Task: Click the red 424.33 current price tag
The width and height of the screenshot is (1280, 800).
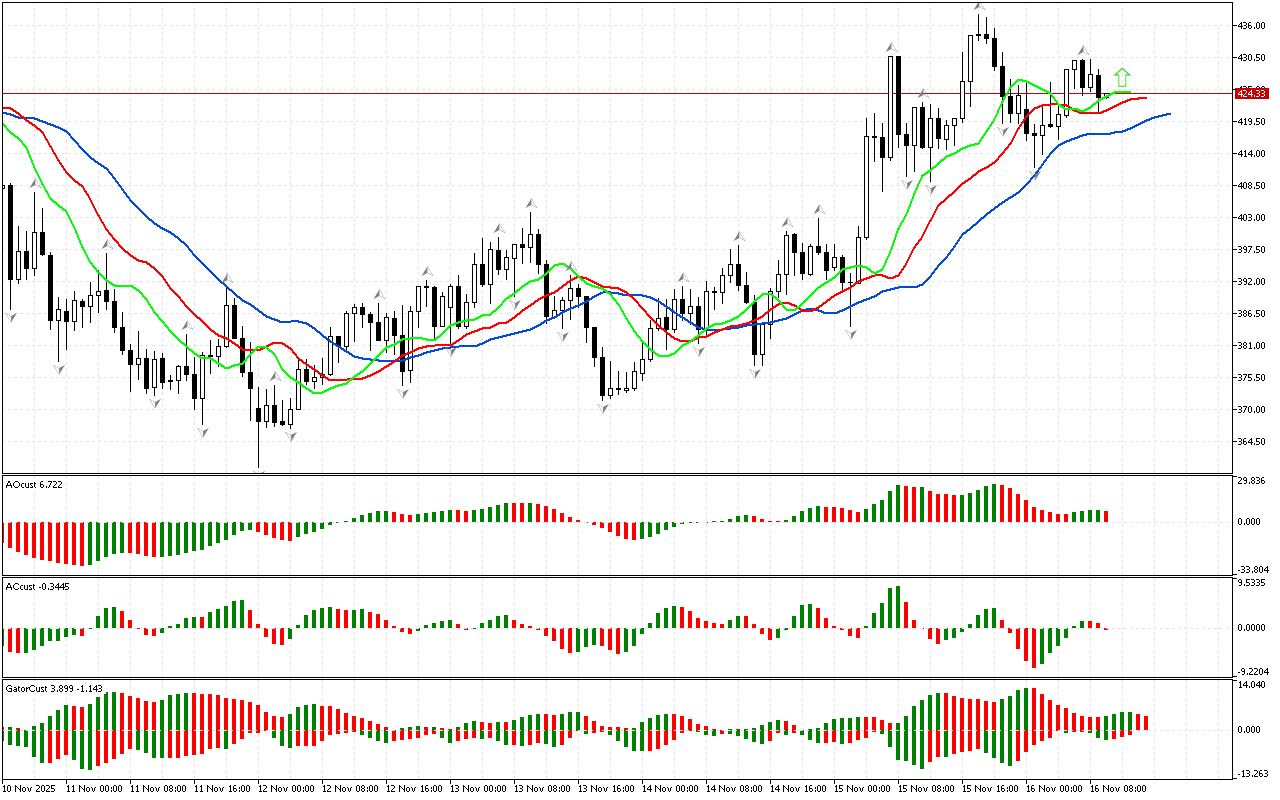Action: 1250,93
